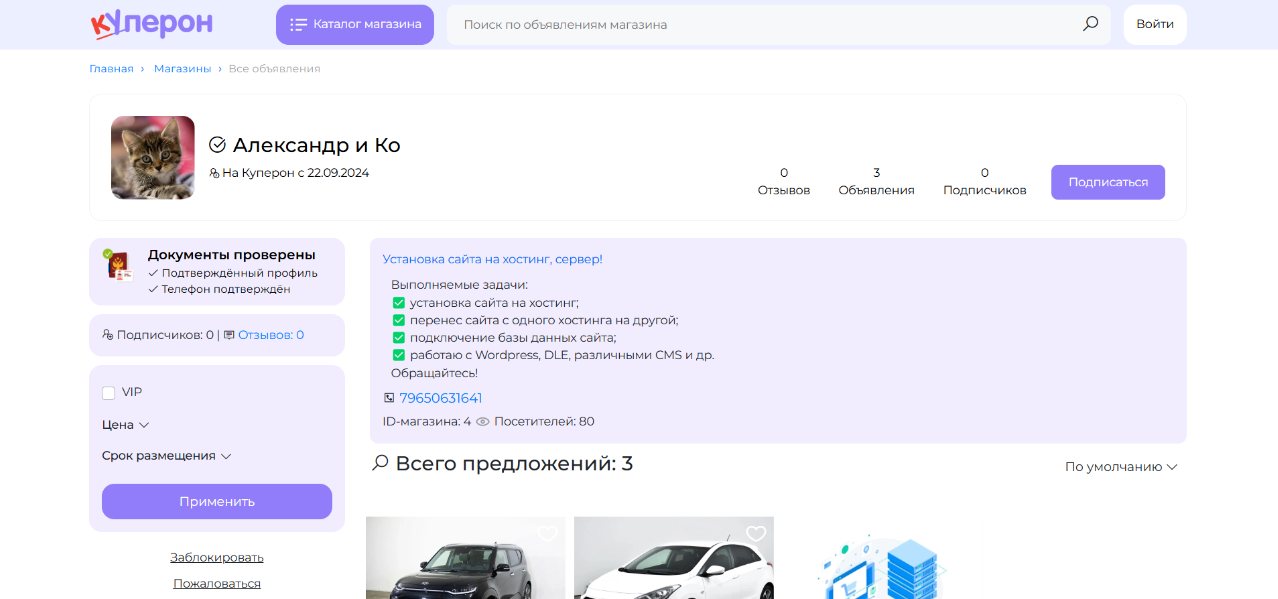Click the verified checkmark next to shop name

tap(217, 145)
